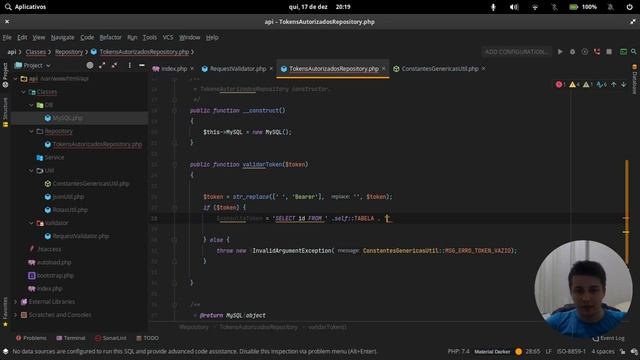Collapse all in Project panel header
The height and width of the screenshot is (360, 640).
click(115, 65)
